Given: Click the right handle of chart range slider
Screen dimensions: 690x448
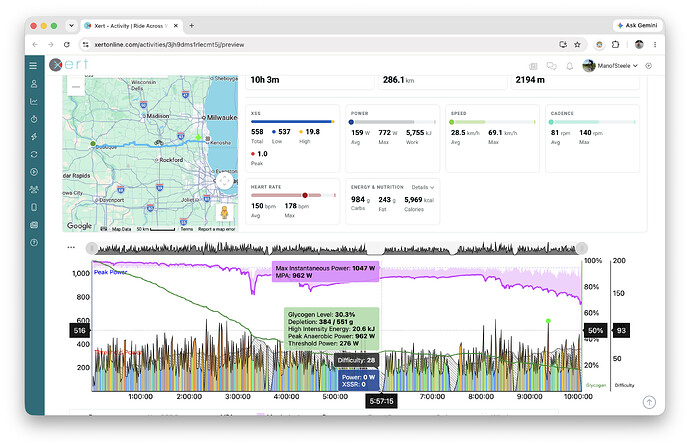Looking at the screenshot, I should [582, 248].
